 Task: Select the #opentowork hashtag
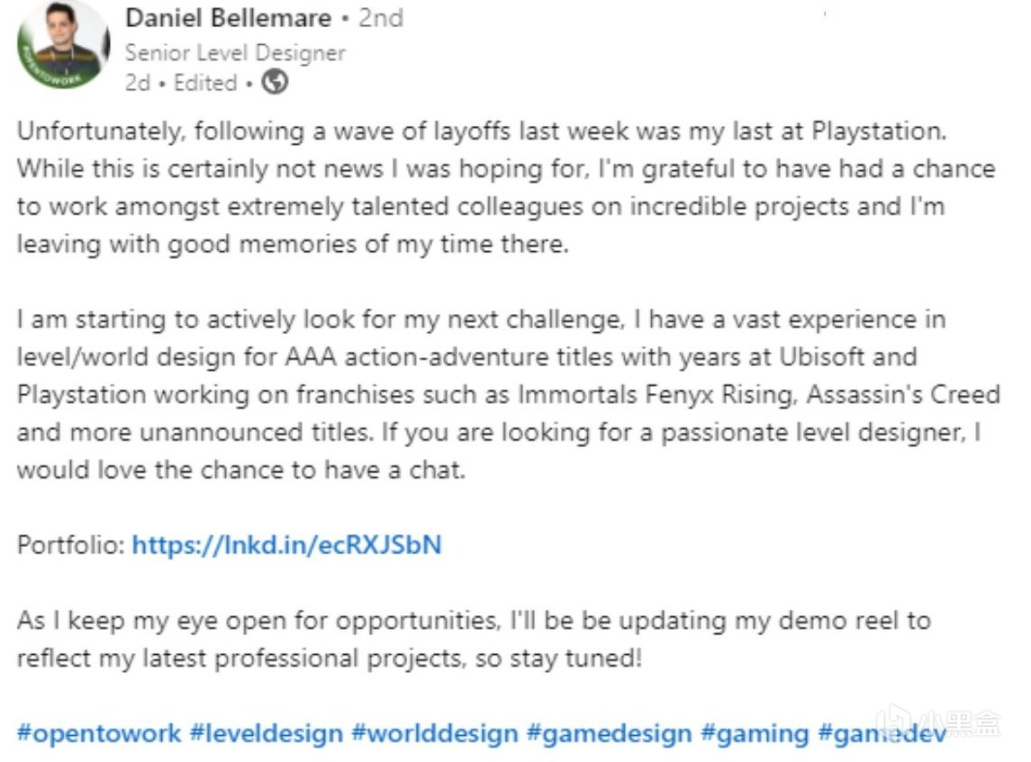(99, 733)
